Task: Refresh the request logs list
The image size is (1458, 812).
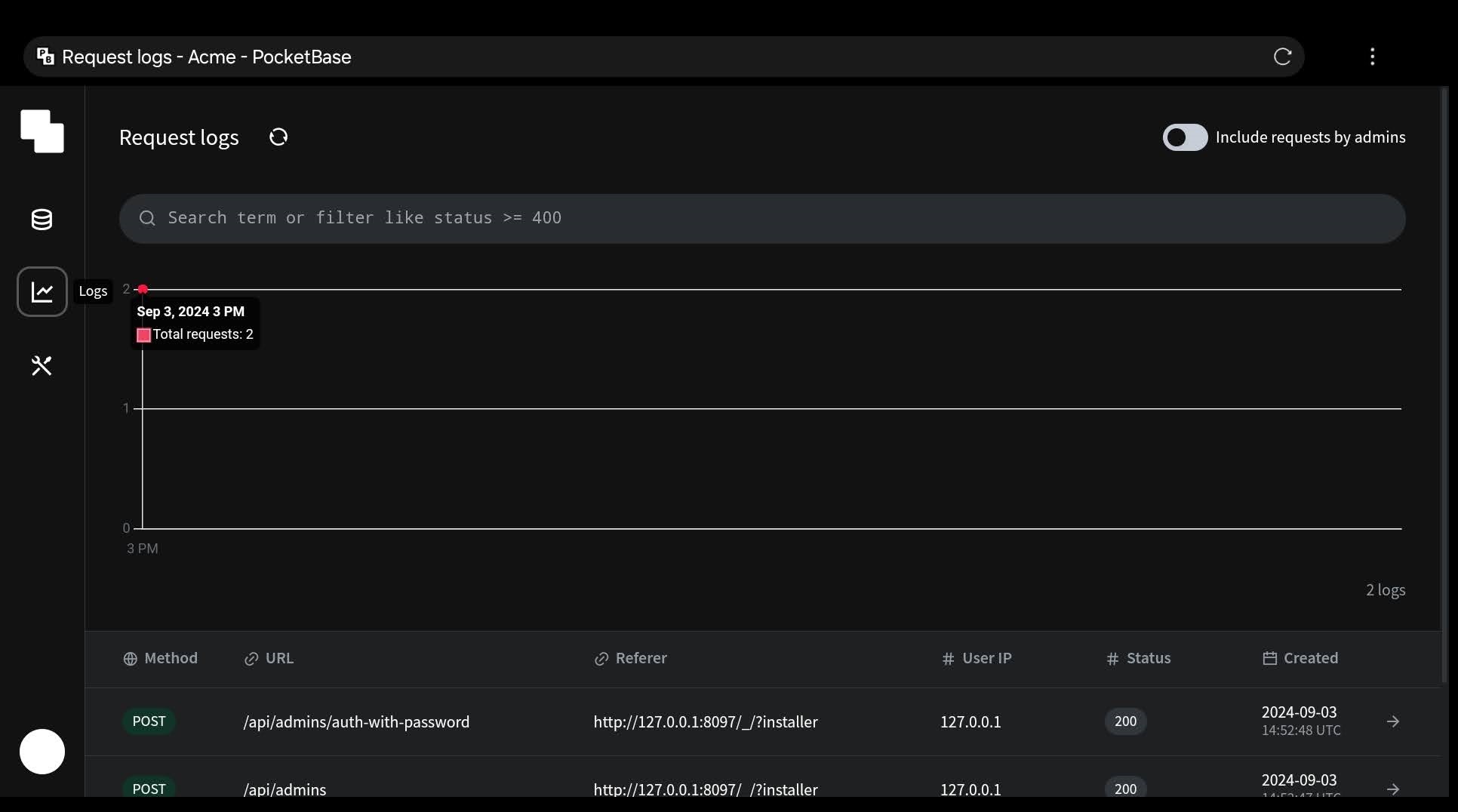Action: point(278,137)
